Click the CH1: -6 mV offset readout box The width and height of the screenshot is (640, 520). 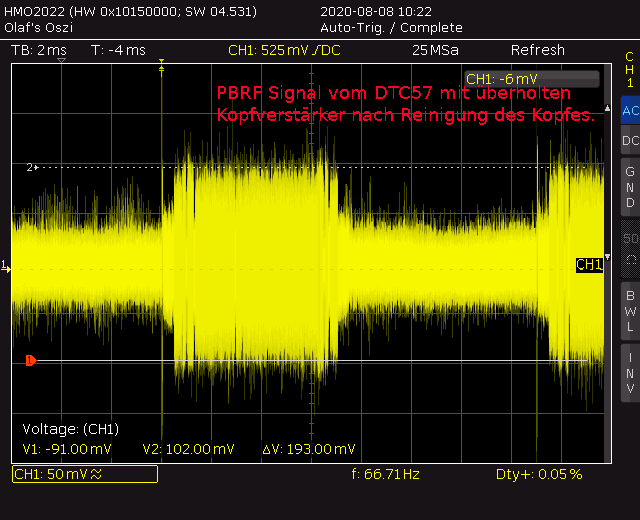532,78
